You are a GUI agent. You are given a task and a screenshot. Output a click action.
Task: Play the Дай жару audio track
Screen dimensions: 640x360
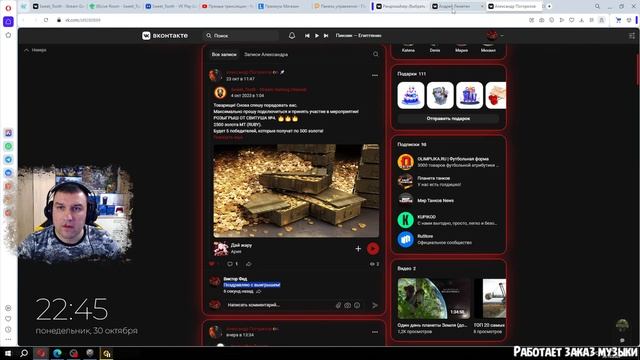coord(373,248)
